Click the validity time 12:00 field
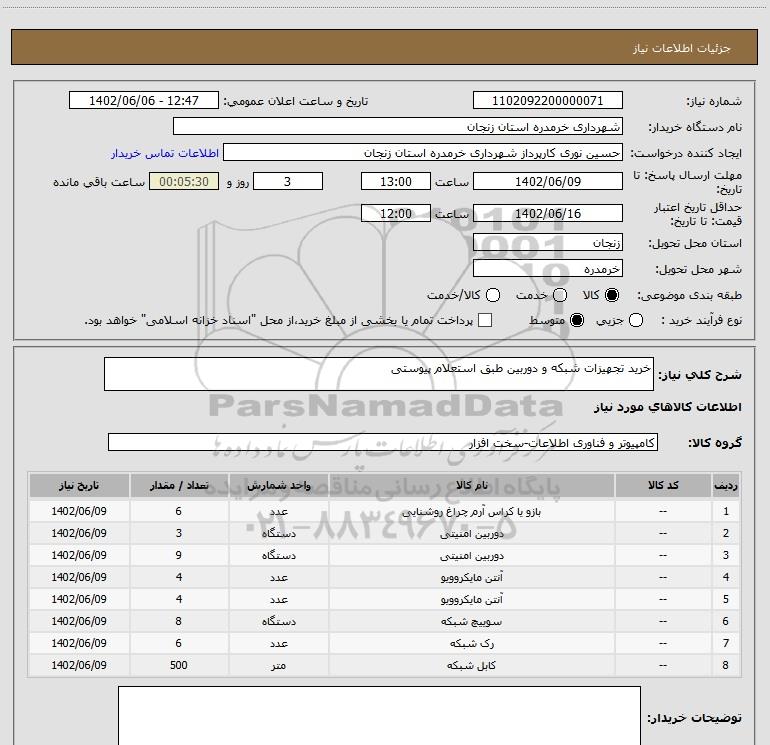The image size is (770, 745). [396, 213]
